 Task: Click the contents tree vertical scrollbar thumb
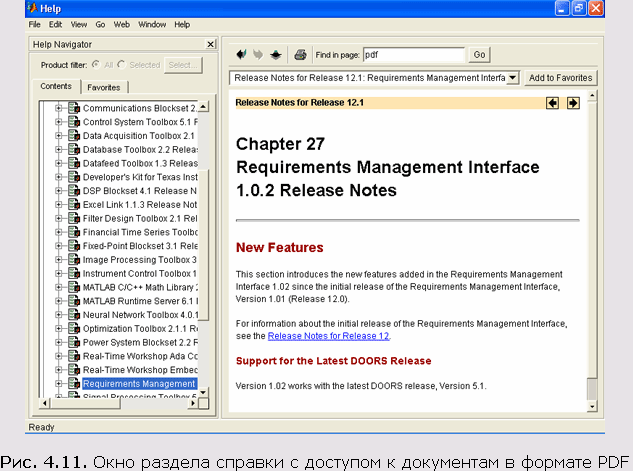[x=204, y=245]
